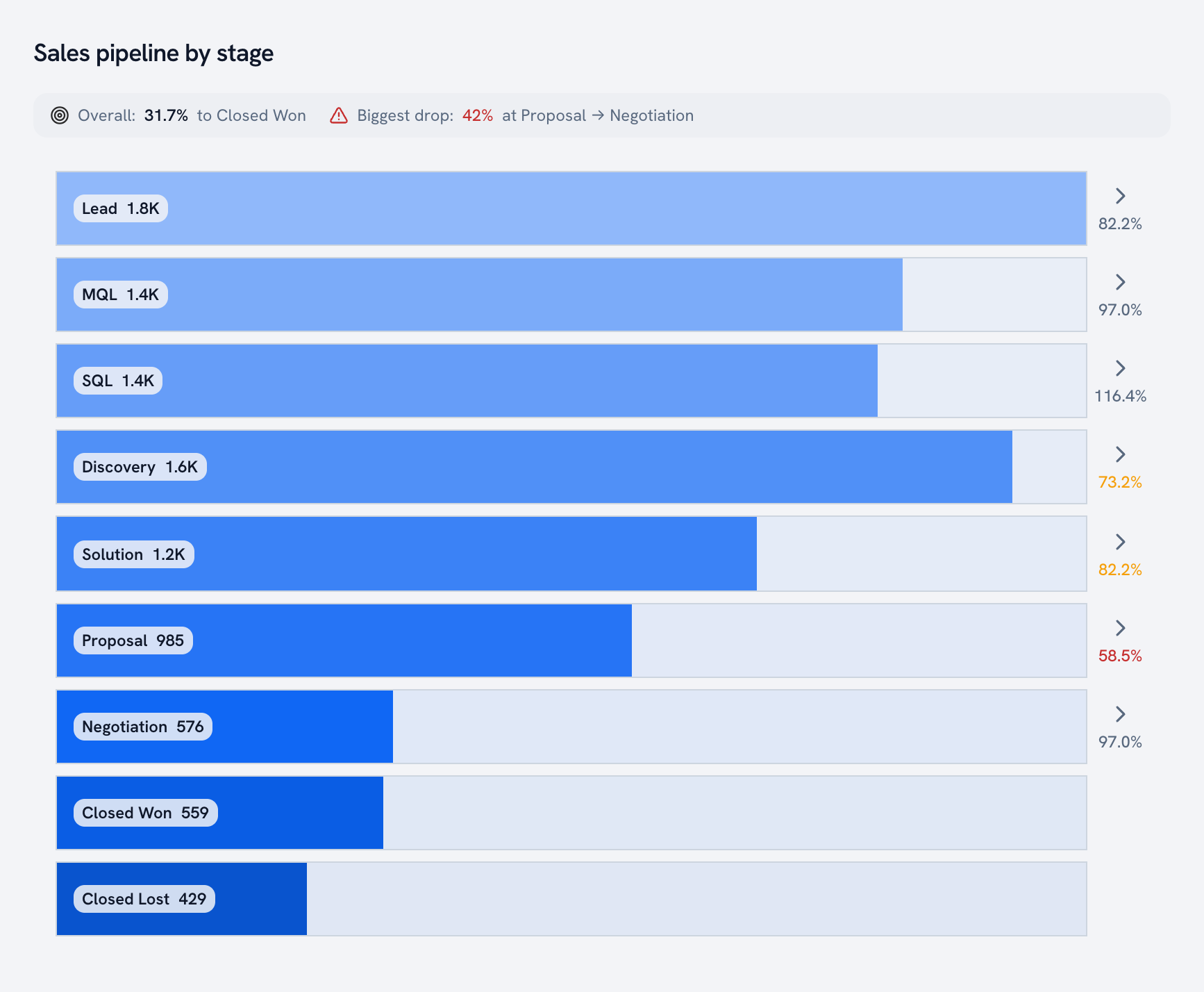Click the chevron next to the Lead bar

[1120, 196]
